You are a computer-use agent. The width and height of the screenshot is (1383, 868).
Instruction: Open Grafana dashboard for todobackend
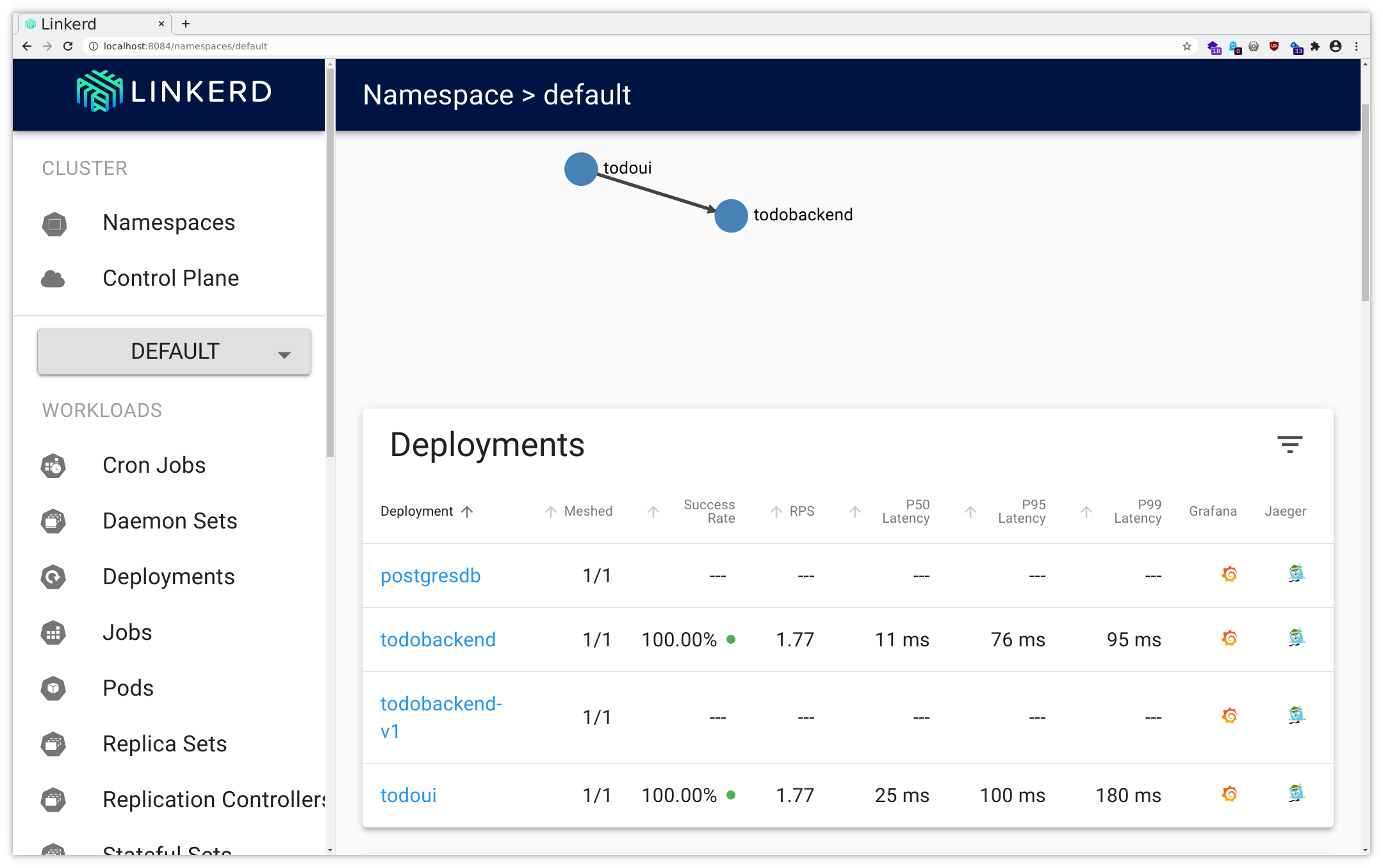coord(1229,639)
